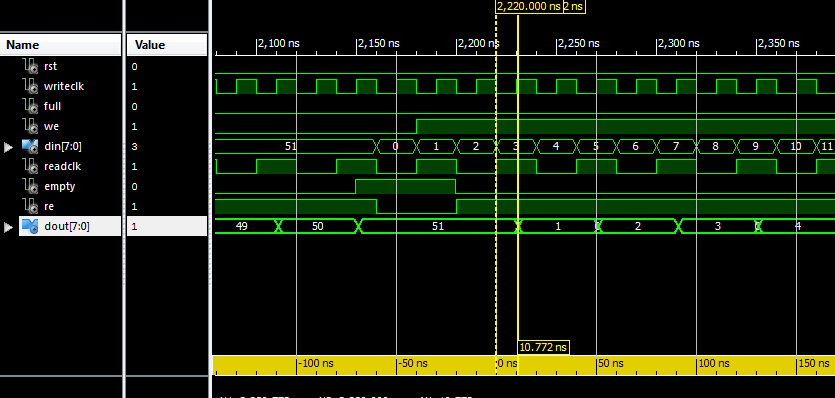
Task: Click the din waveform segment showing 9
Action: tap(756, 147)
